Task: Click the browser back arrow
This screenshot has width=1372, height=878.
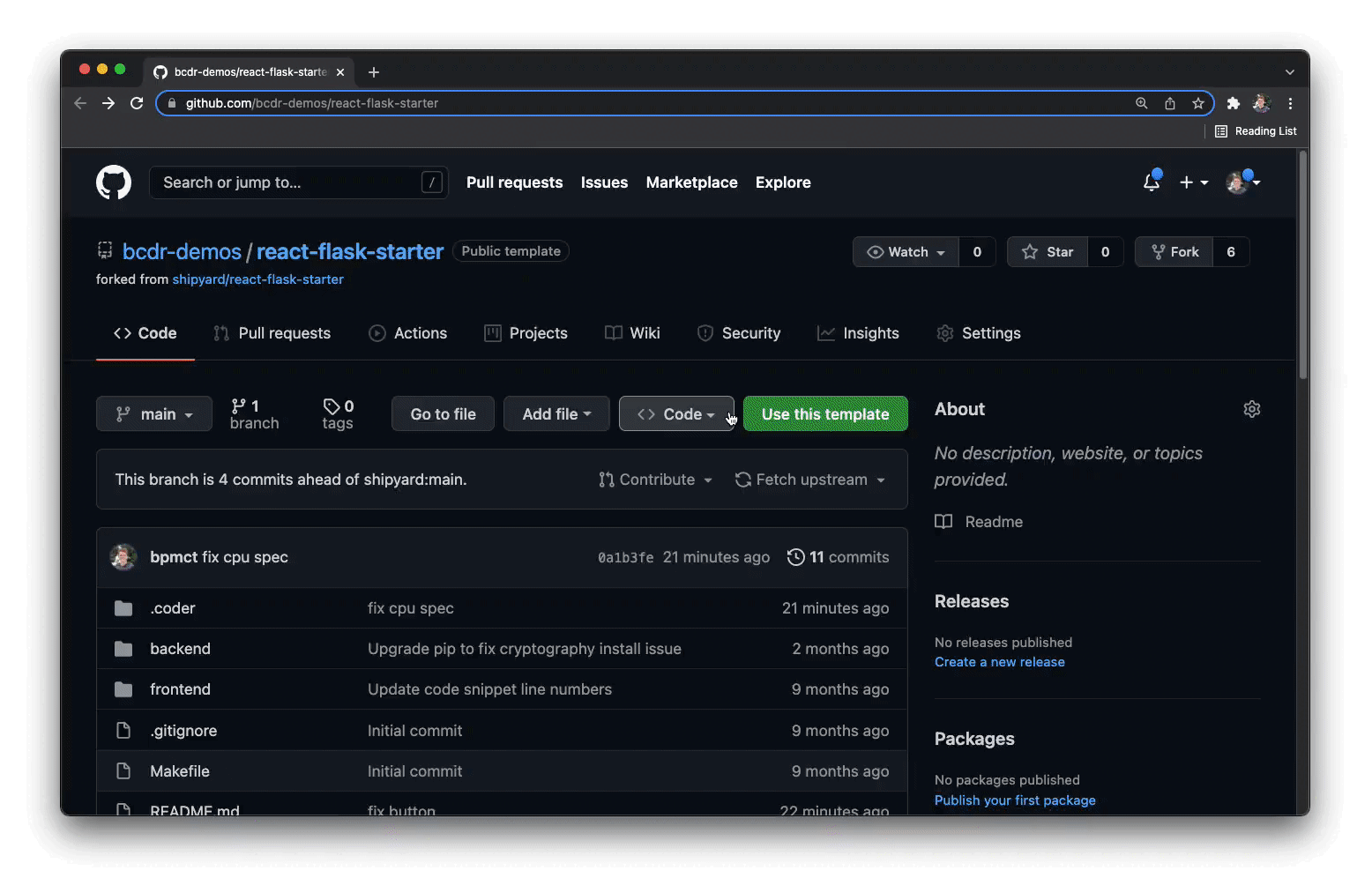Action: point(80,103)
